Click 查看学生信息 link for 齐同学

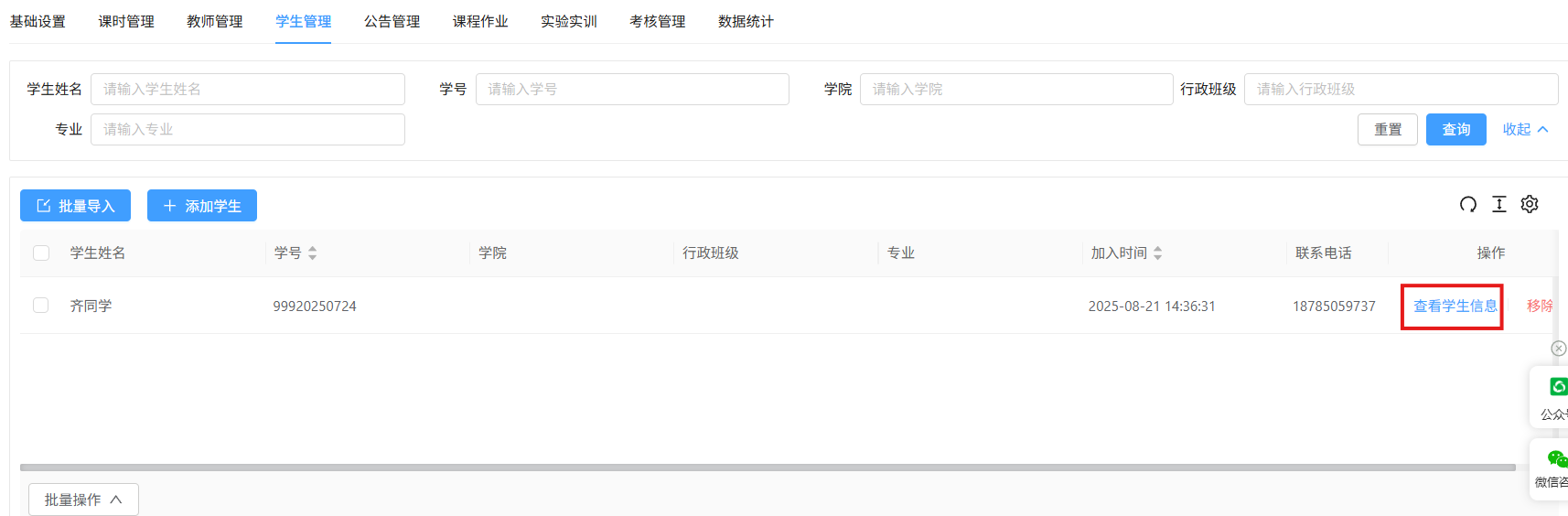[1455, 306]
